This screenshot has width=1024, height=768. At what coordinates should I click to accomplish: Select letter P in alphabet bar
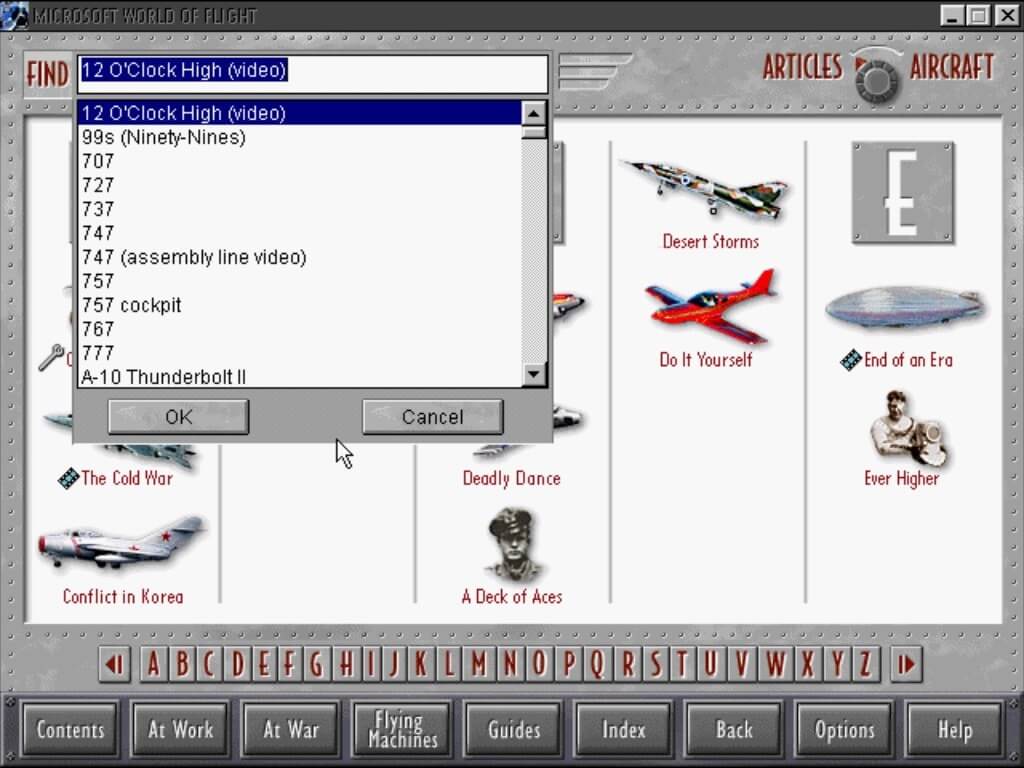(x=569, y=665)
